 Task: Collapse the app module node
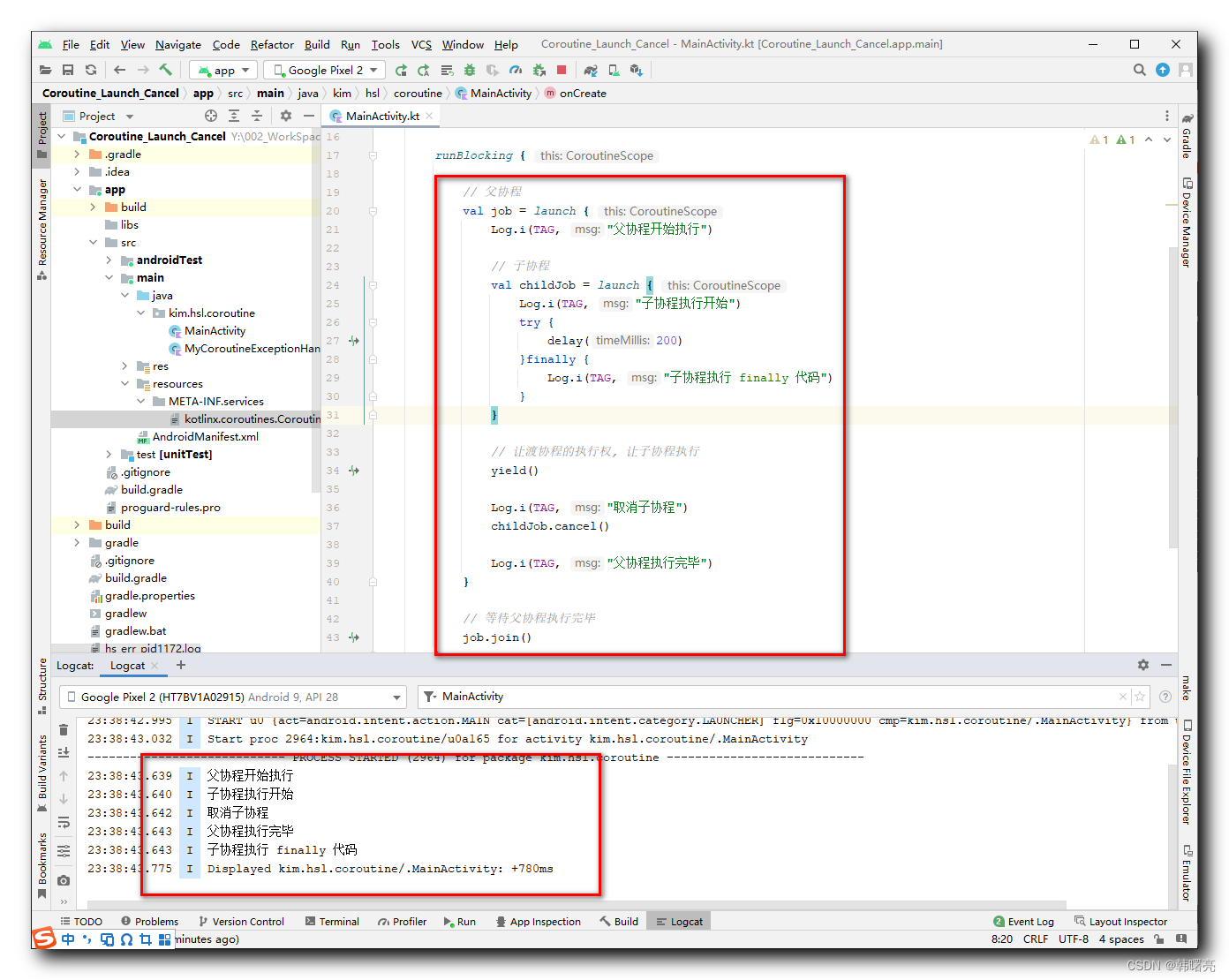coord(77,190)
